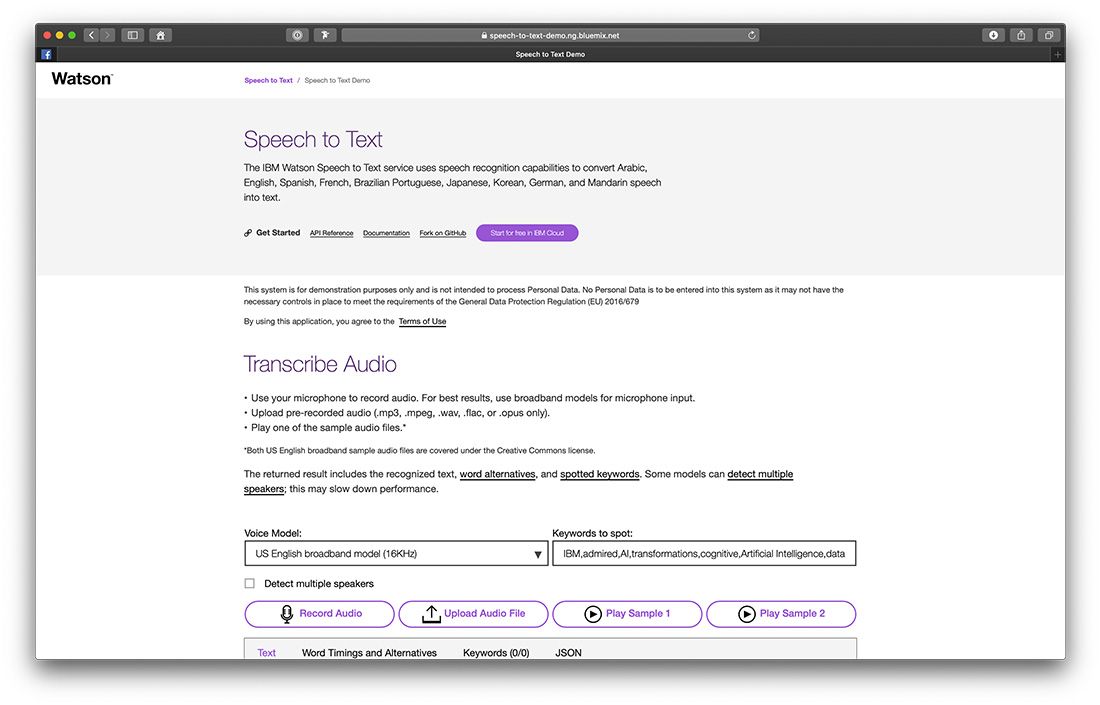Open the home page icon
This screenshot has height=705, width=1100.
(x=160, y=35)
